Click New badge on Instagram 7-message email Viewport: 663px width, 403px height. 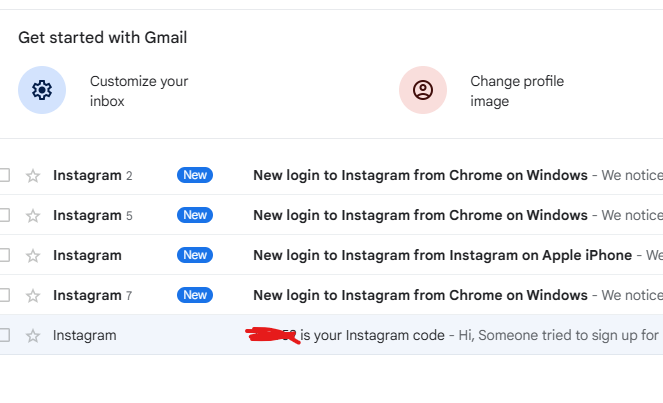coord(195,295)
